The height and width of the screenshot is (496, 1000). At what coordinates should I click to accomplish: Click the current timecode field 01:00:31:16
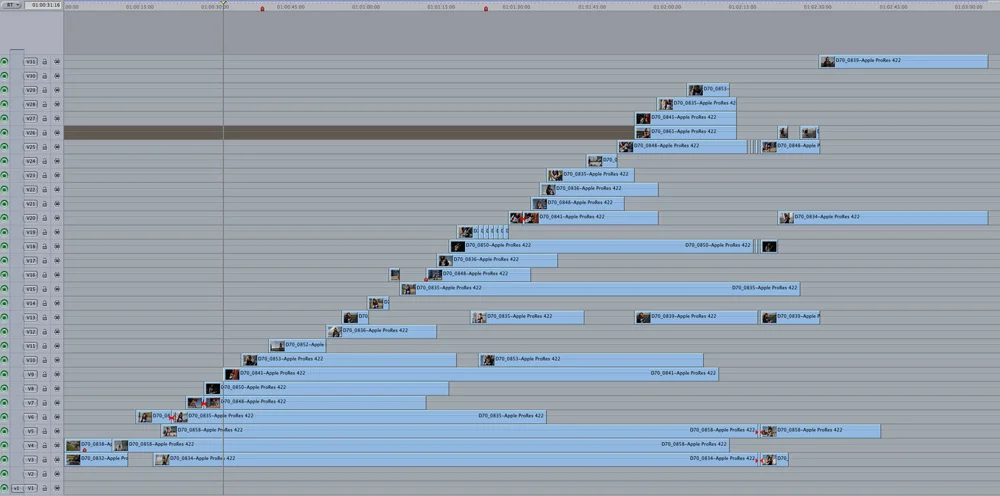pyautogui.click(x=46, y=5)
